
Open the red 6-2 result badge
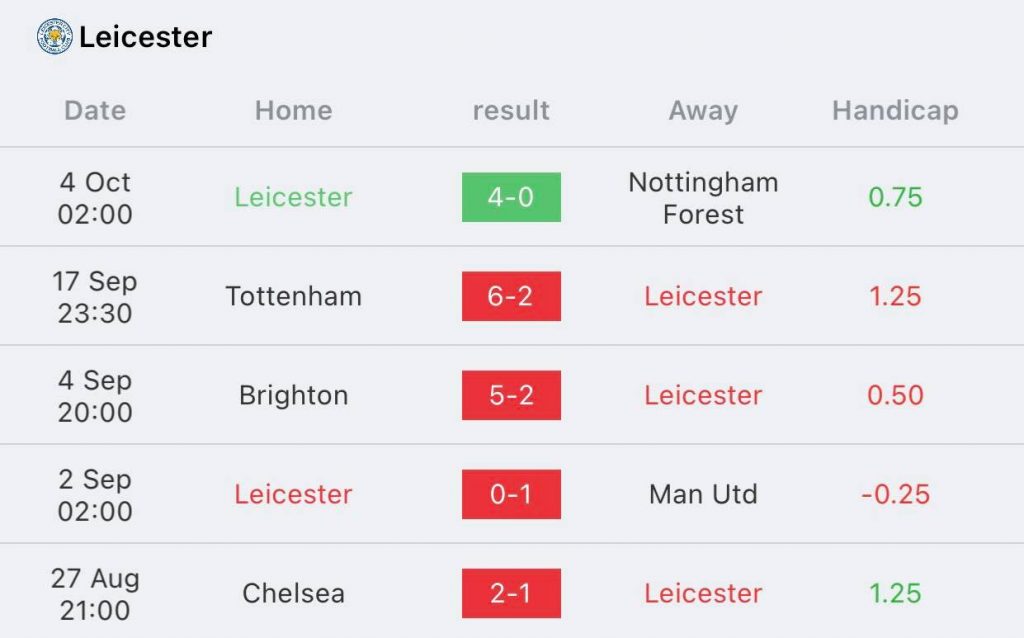coord(511,296)
